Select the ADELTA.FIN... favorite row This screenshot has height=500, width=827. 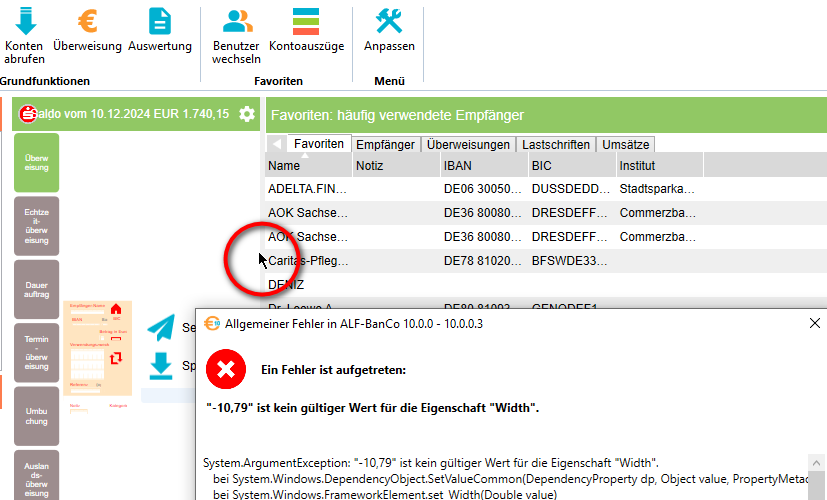(x=546, y=189)
